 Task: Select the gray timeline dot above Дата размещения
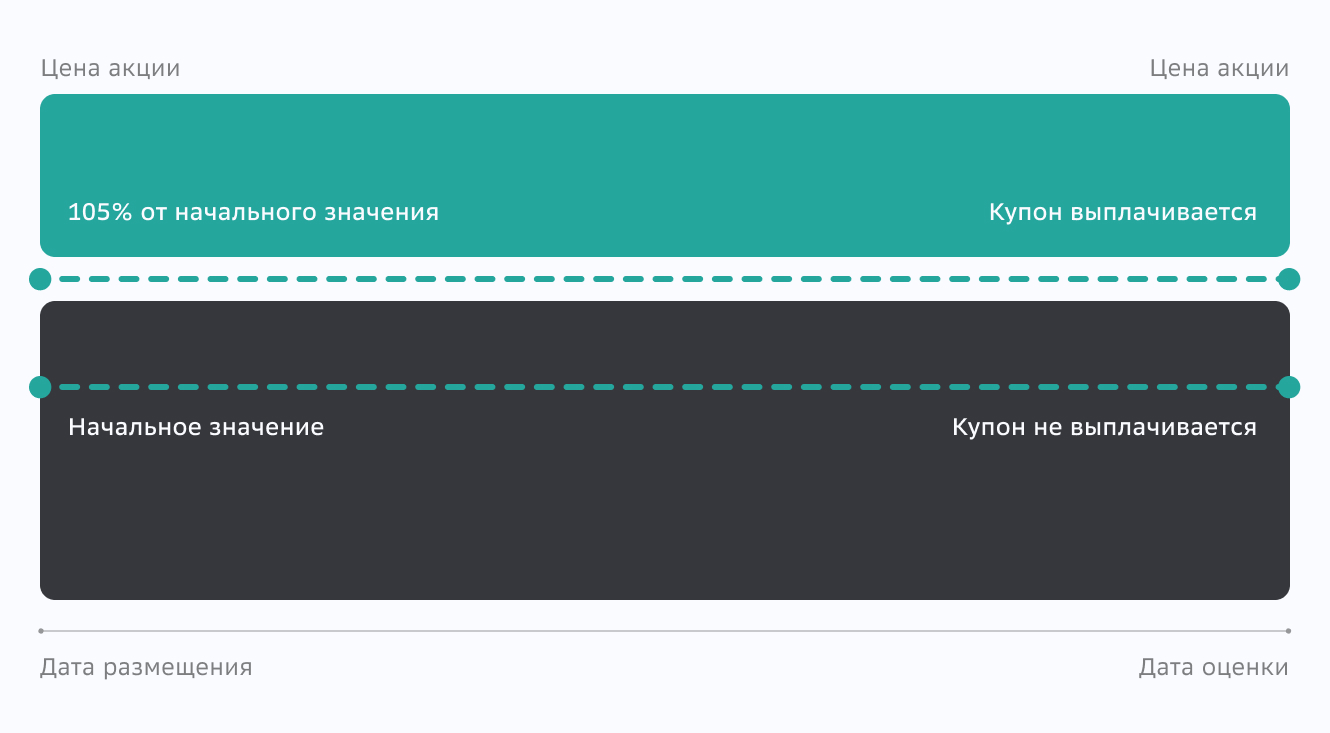click(x=41, y=631)
